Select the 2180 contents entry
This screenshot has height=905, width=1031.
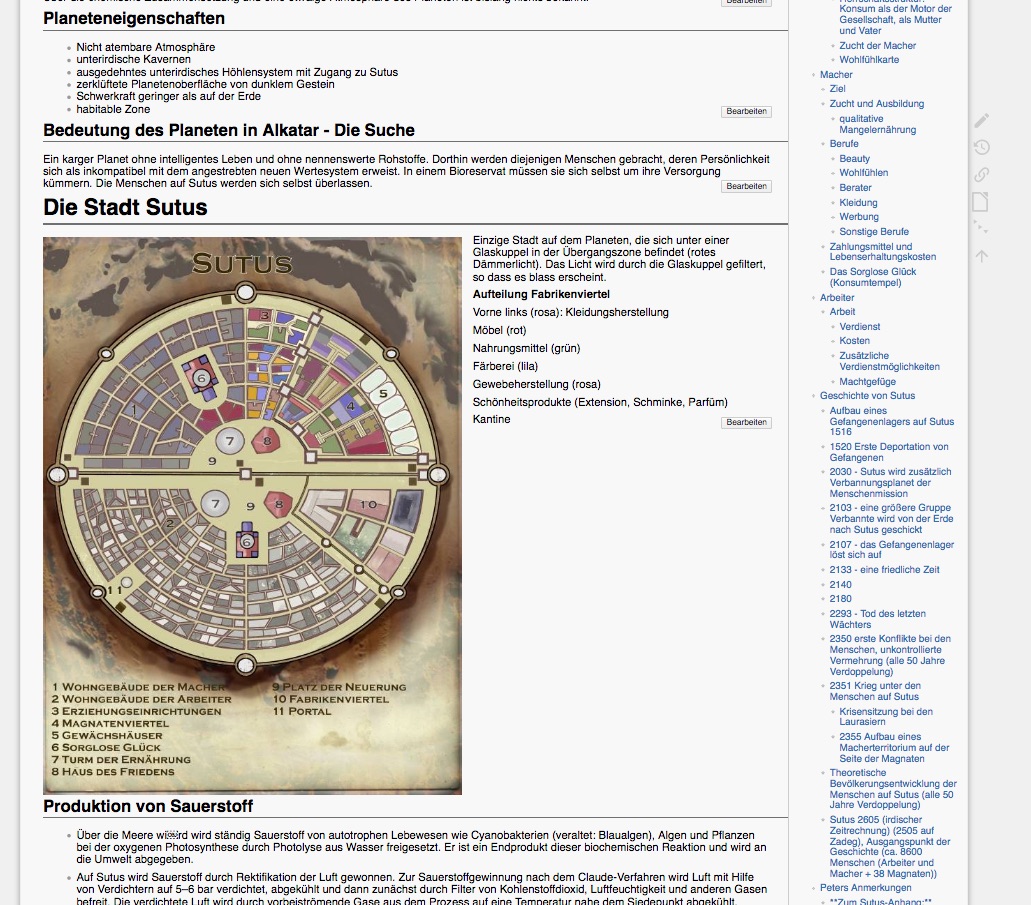coord(840,599)
